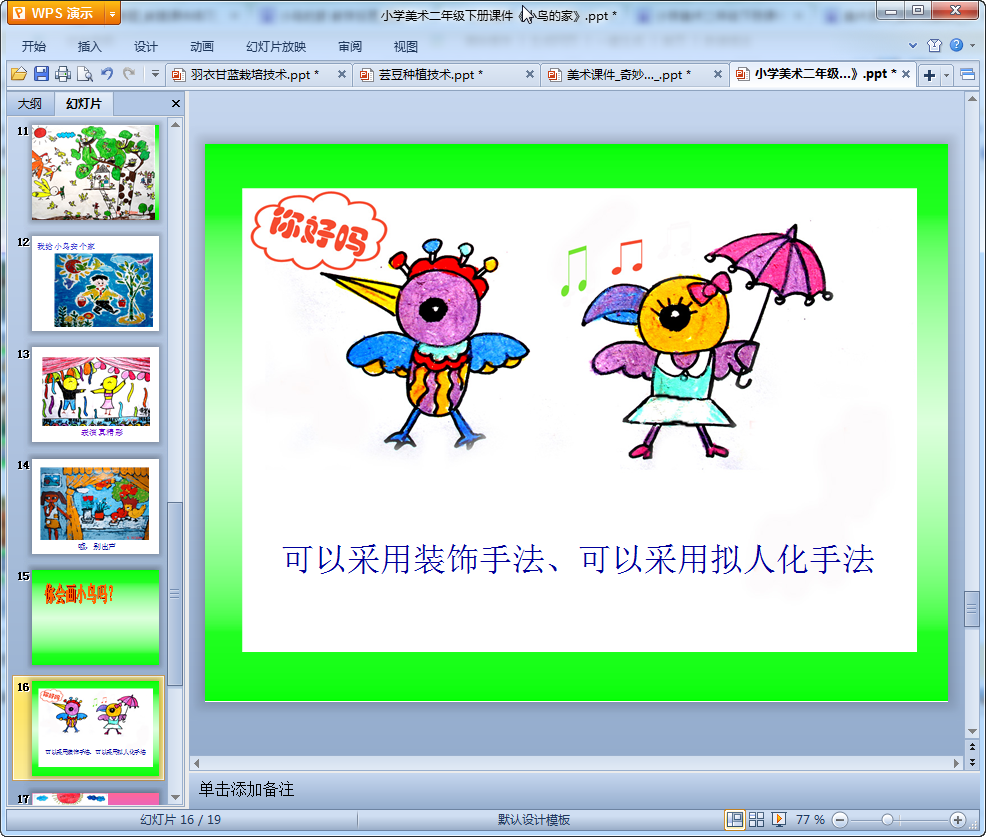Switch to slide sorter view icon
986x837 pixels.
click(x=756, y=819)
